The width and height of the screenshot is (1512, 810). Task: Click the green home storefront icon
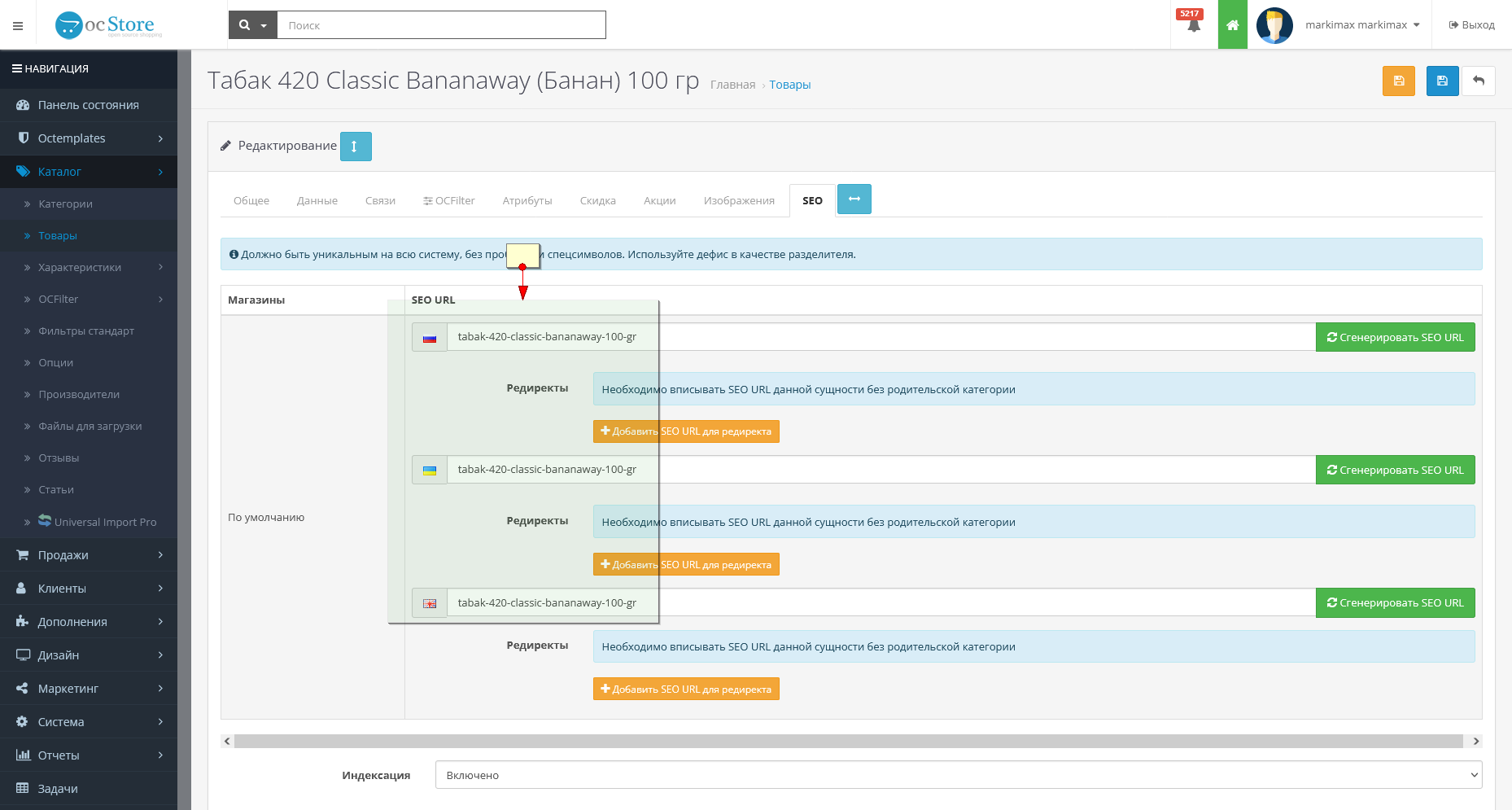tap(1232, 25)
